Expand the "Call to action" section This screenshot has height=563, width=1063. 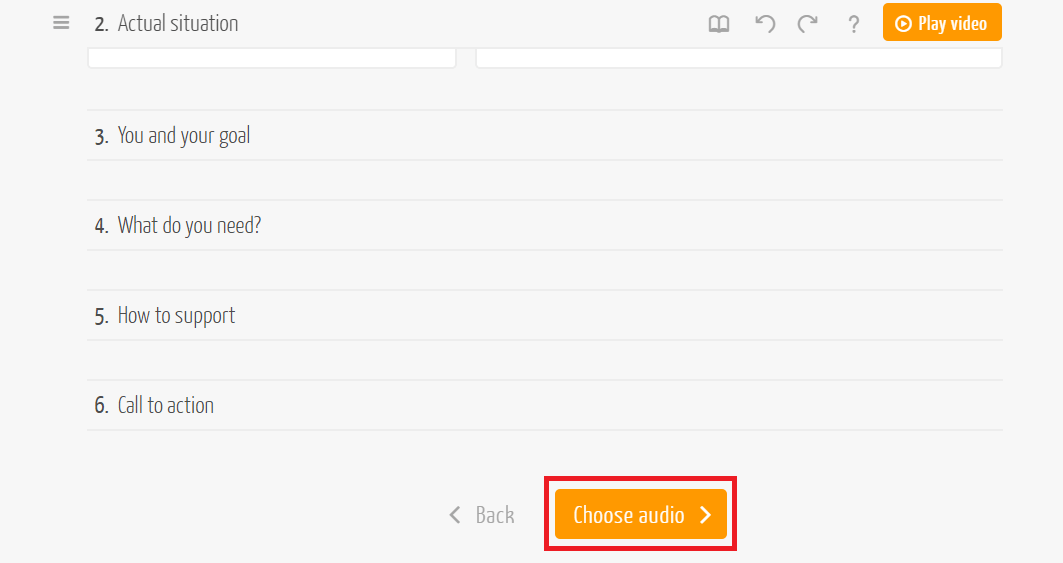pos(165,406)
